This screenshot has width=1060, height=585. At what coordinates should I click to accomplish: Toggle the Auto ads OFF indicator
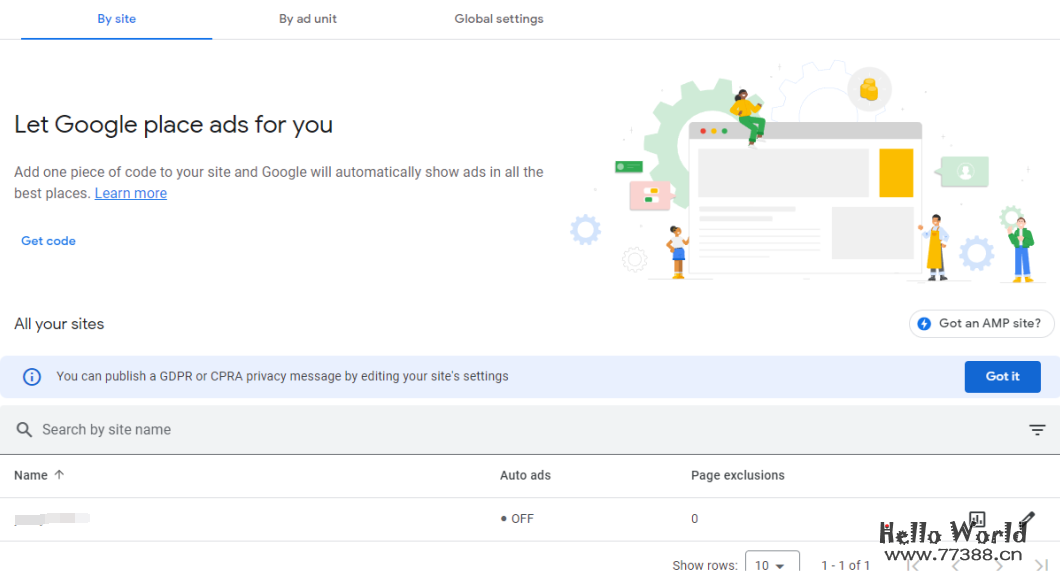coord(517,518)
